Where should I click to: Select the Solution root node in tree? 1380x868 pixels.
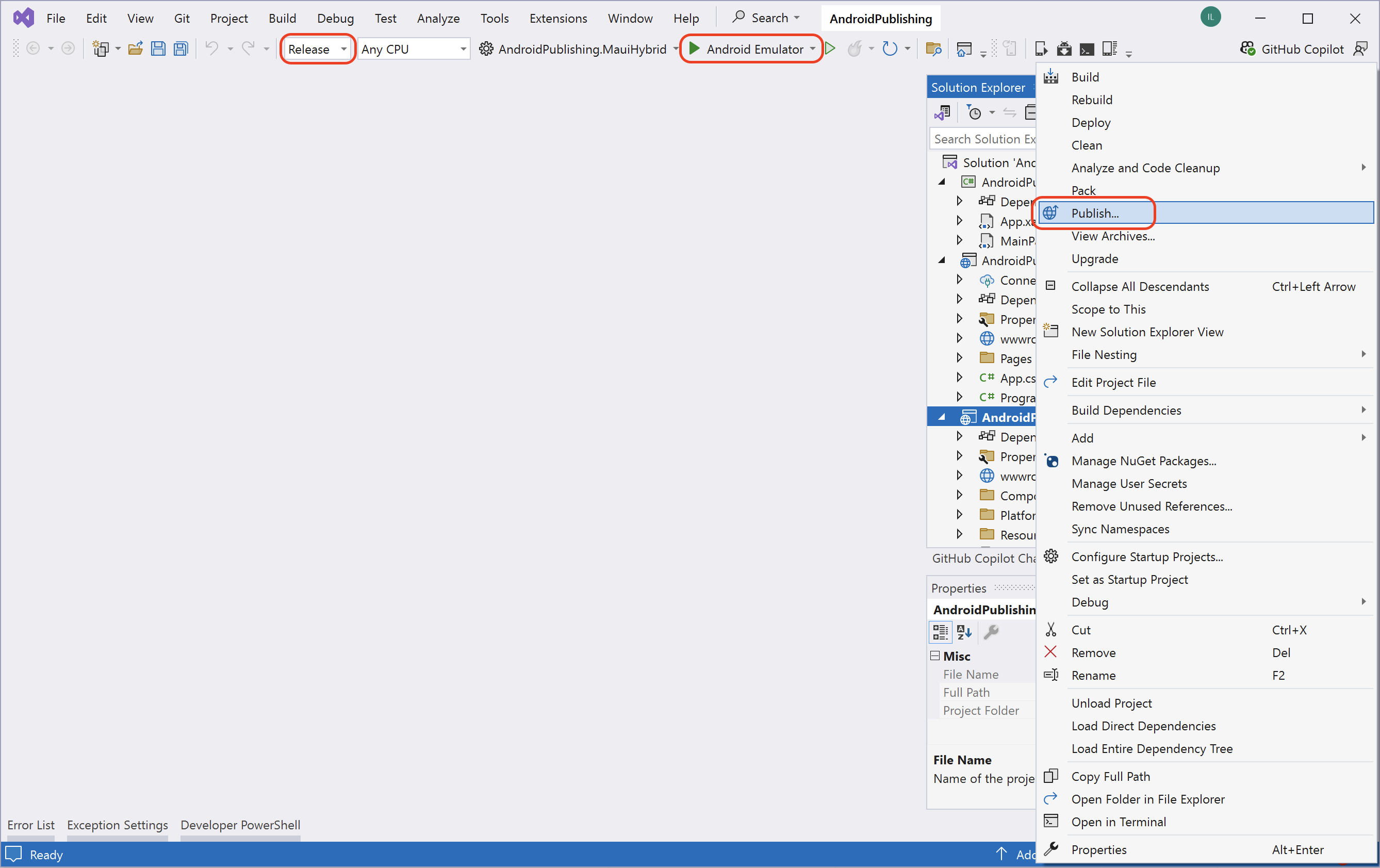click(989, 163)
